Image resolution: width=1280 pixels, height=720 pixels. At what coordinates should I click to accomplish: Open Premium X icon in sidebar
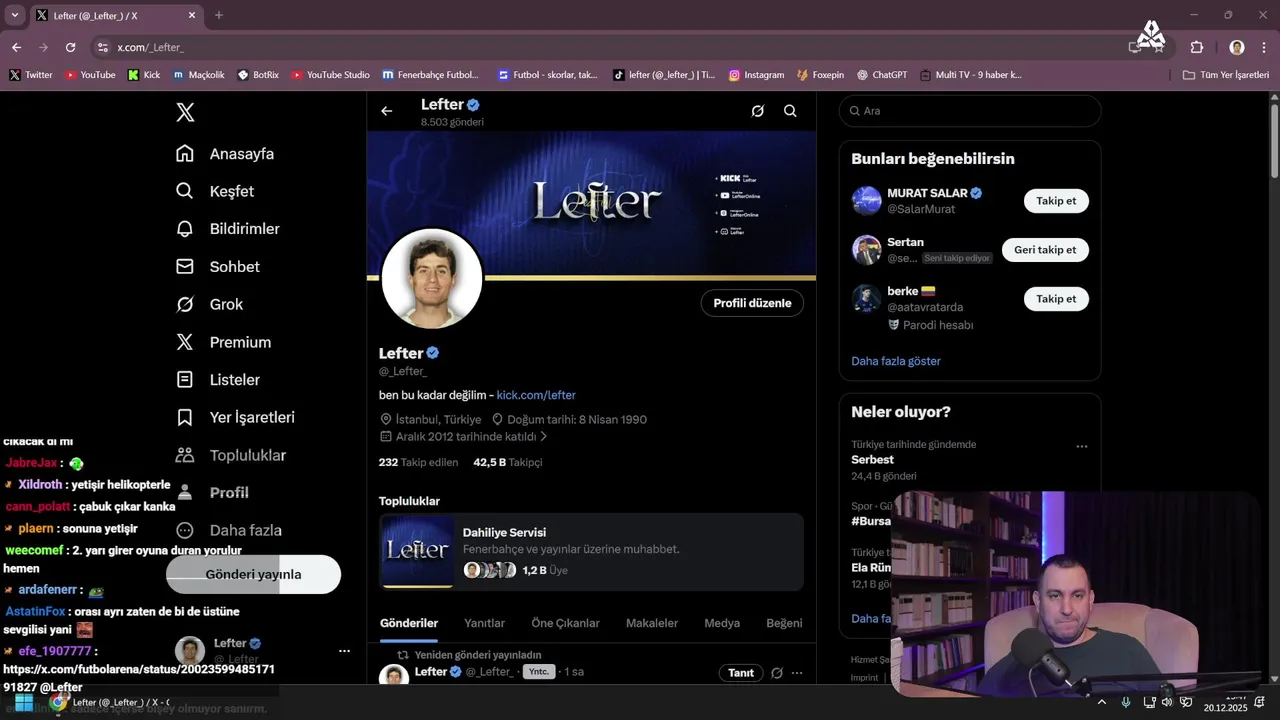click(x=185, y=342)
